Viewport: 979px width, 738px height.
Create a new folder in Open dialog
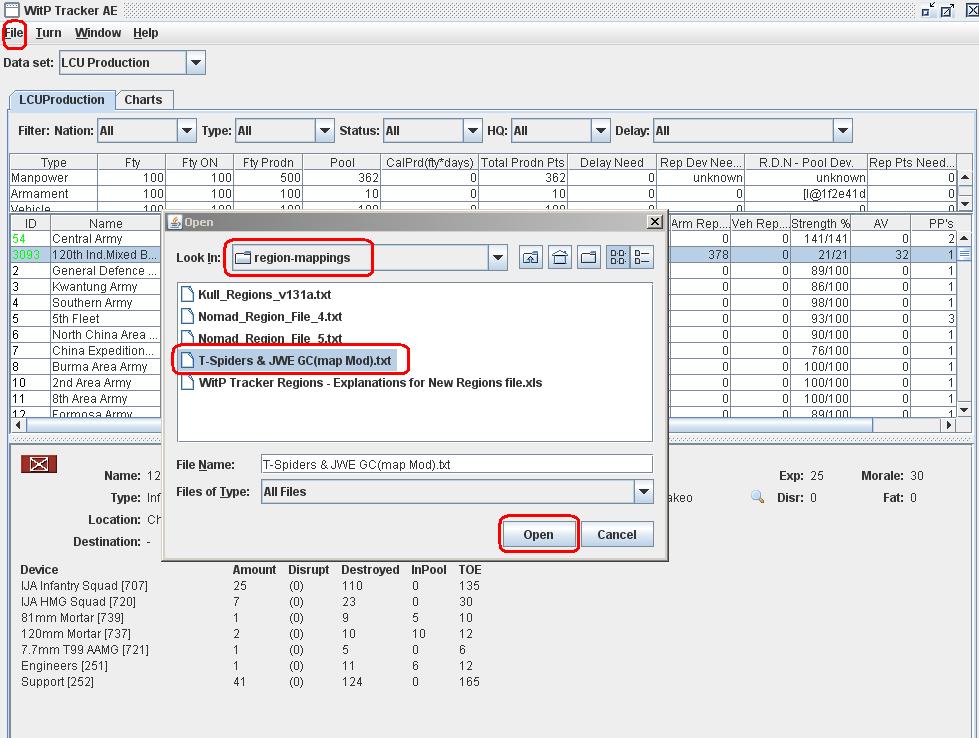[x=589, y=257]
